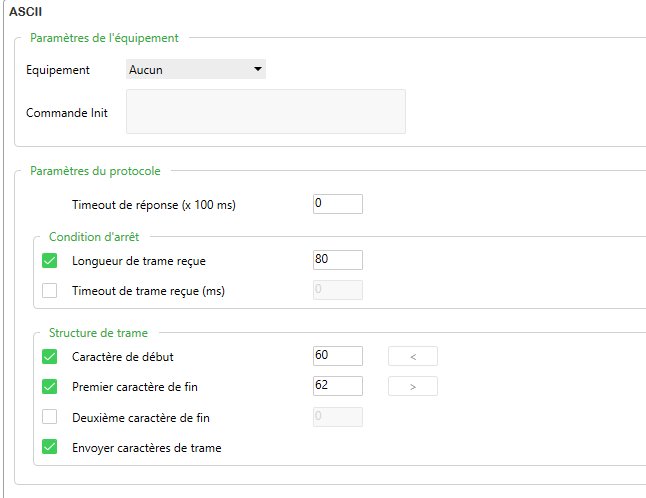646x498 pixels.
Task: Click the Timeout de trame reçue (ms) field
Action: coord(337,290)
